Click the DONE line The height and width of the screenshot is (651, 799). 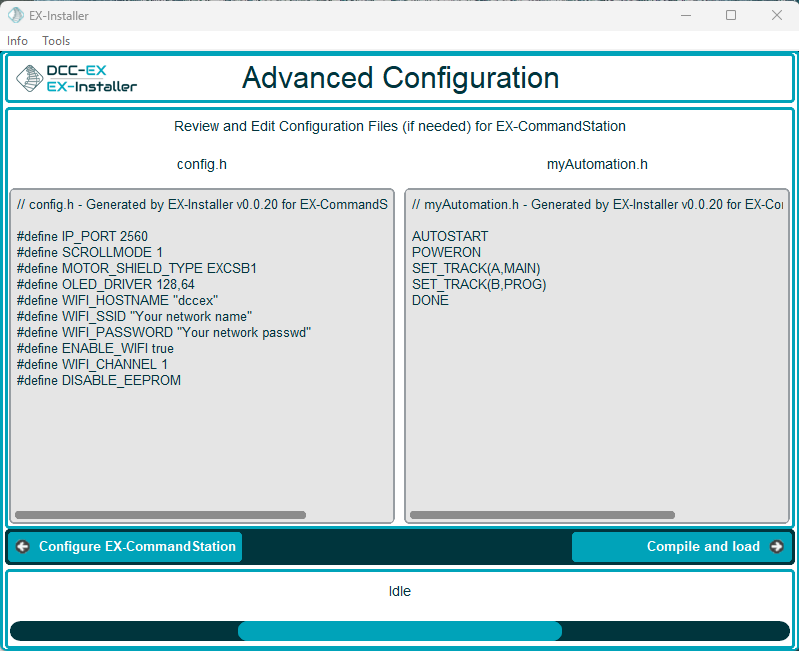(430, 301)
